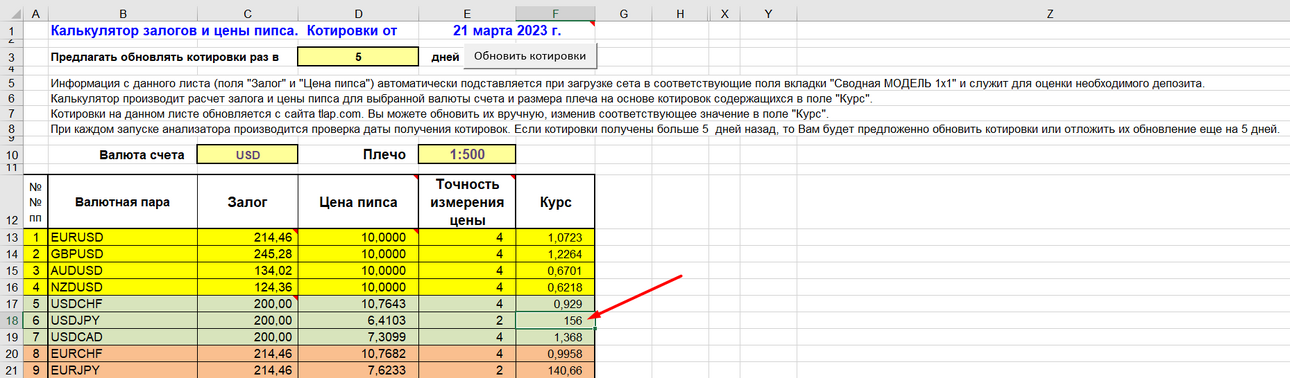Click the 'Залог' table header
The height and width of the screenshot is (378, 1290).
coord(247,202)
